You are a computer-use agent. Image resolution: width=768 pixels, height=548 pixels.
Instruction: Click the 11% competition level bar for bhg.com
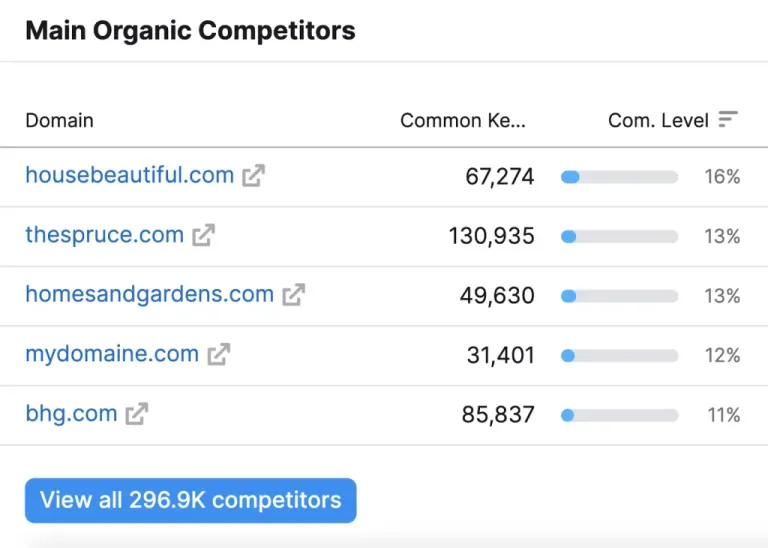(620, 415)
